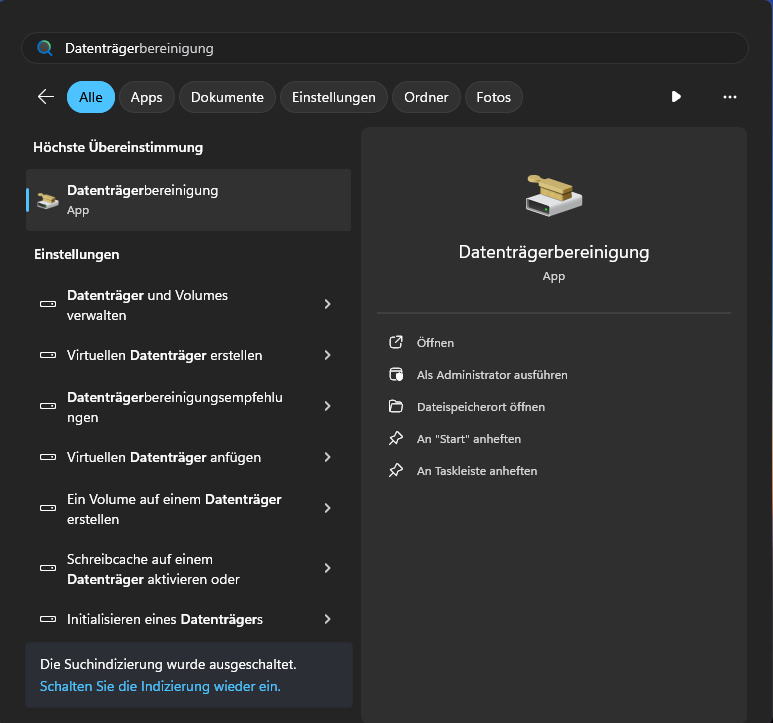773x723 pixels.
Task: Click the play arrow to show more filters
Action: point(676,97)
